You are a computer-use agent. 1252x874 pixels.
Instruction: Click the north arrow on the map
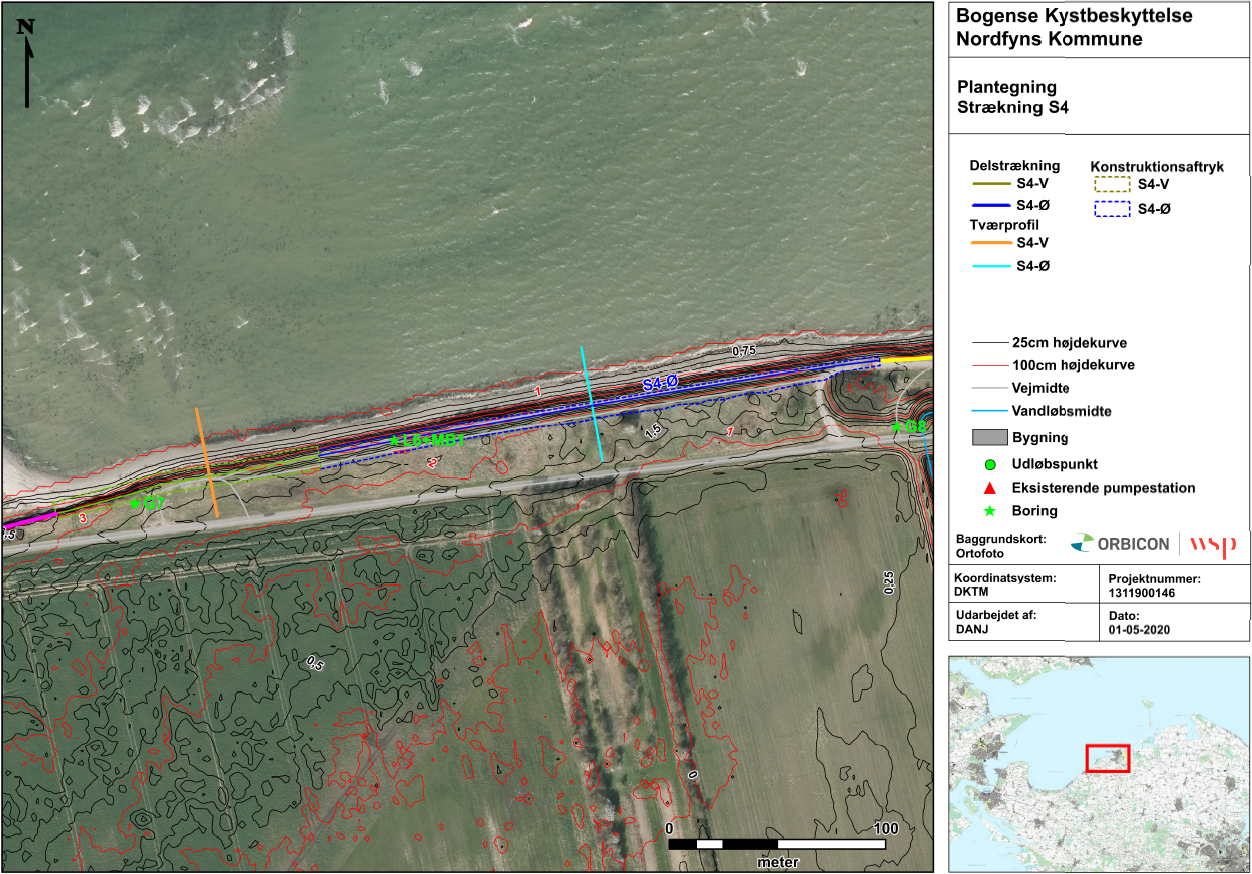[26, 62]
